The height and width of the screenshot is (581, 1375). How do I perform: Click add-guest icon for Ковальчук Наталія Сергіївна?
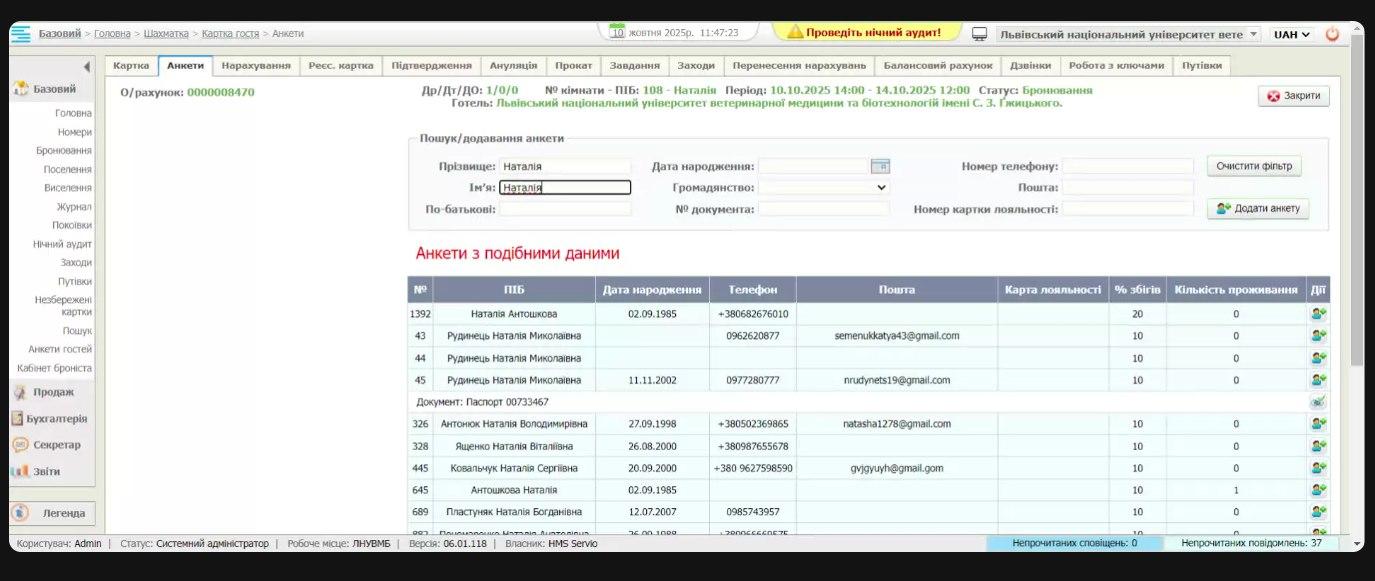(x=1318, y=468)
